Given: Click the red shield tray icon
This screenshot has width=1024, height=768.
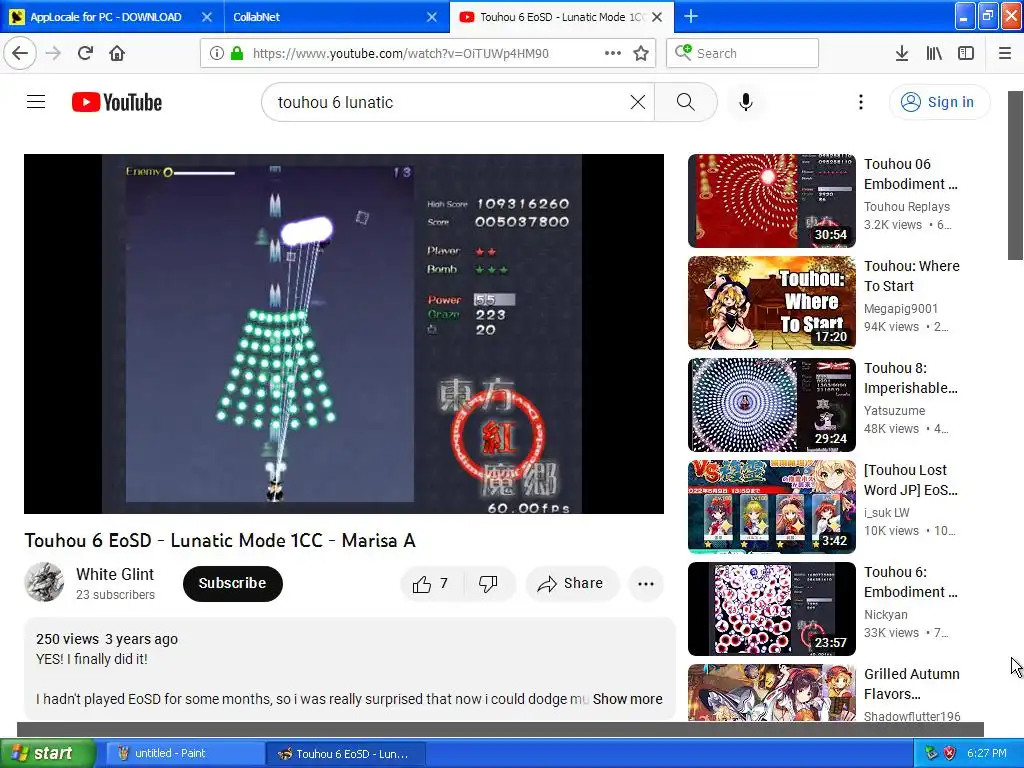Looking at the screenshot, I should (x=950, y=753).
